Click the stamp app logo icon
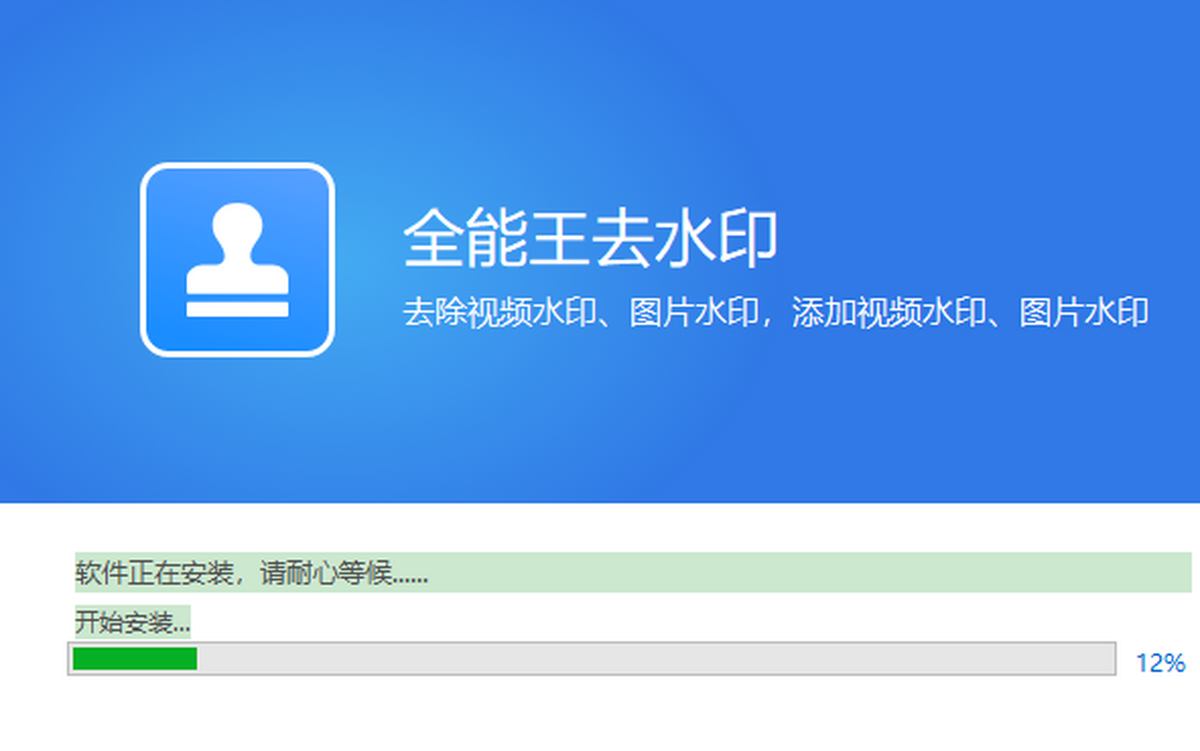The image size is (1200, 751). (x=237, y=260)
